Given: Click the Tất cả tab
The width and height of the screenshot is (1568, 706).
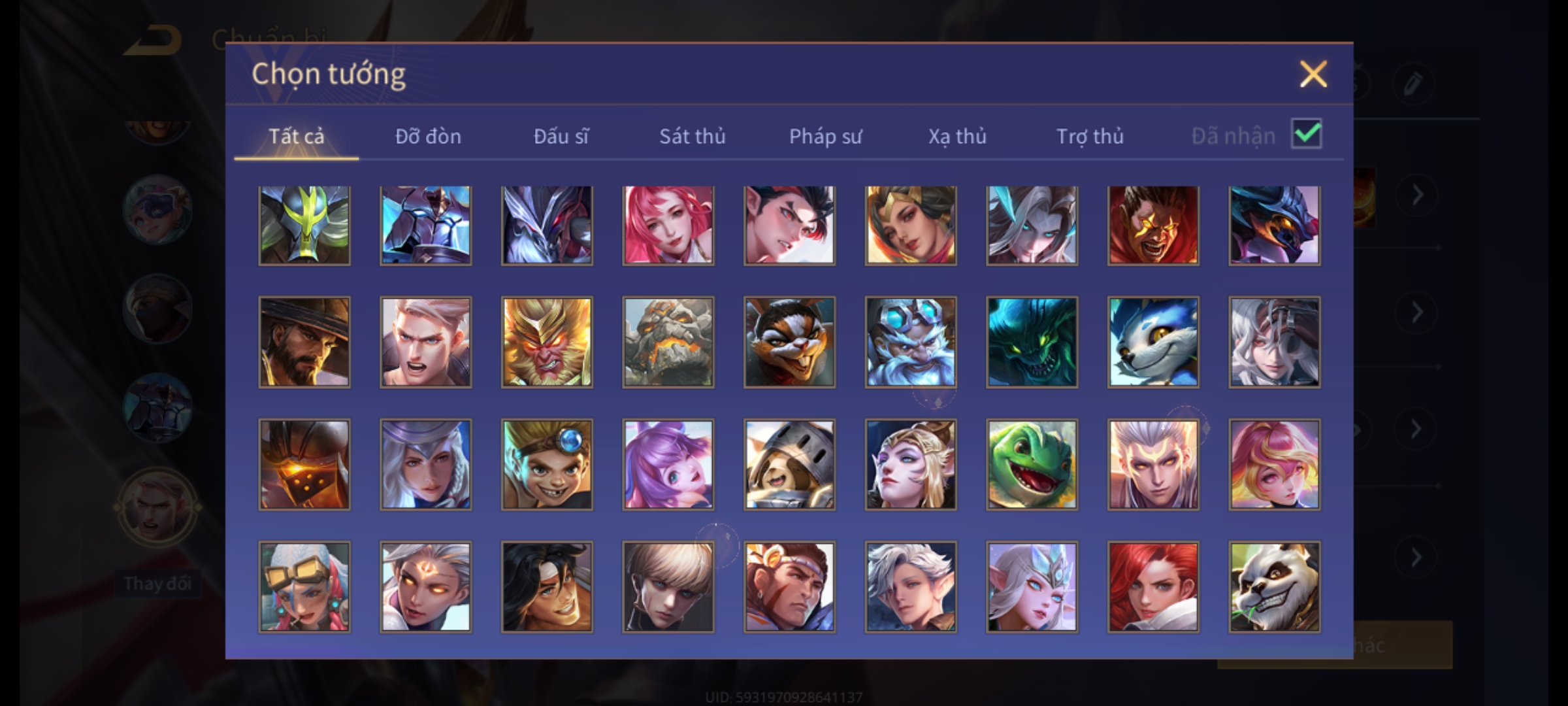Looking at the screenshot, I should pyautogui.click(x=296, y=136).
